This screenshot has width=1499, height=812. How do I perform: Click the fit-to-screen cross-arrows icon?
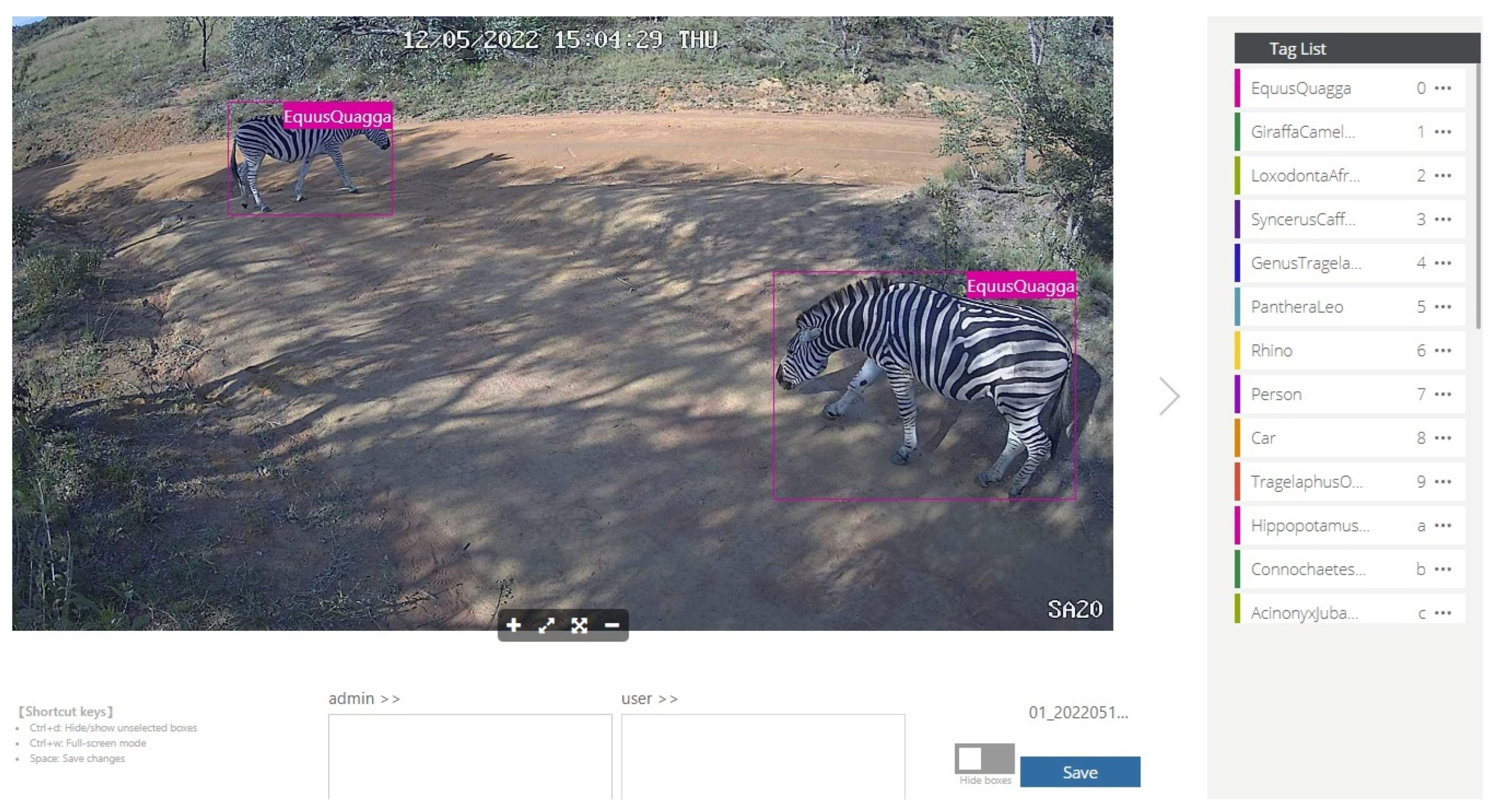(579, 625)
